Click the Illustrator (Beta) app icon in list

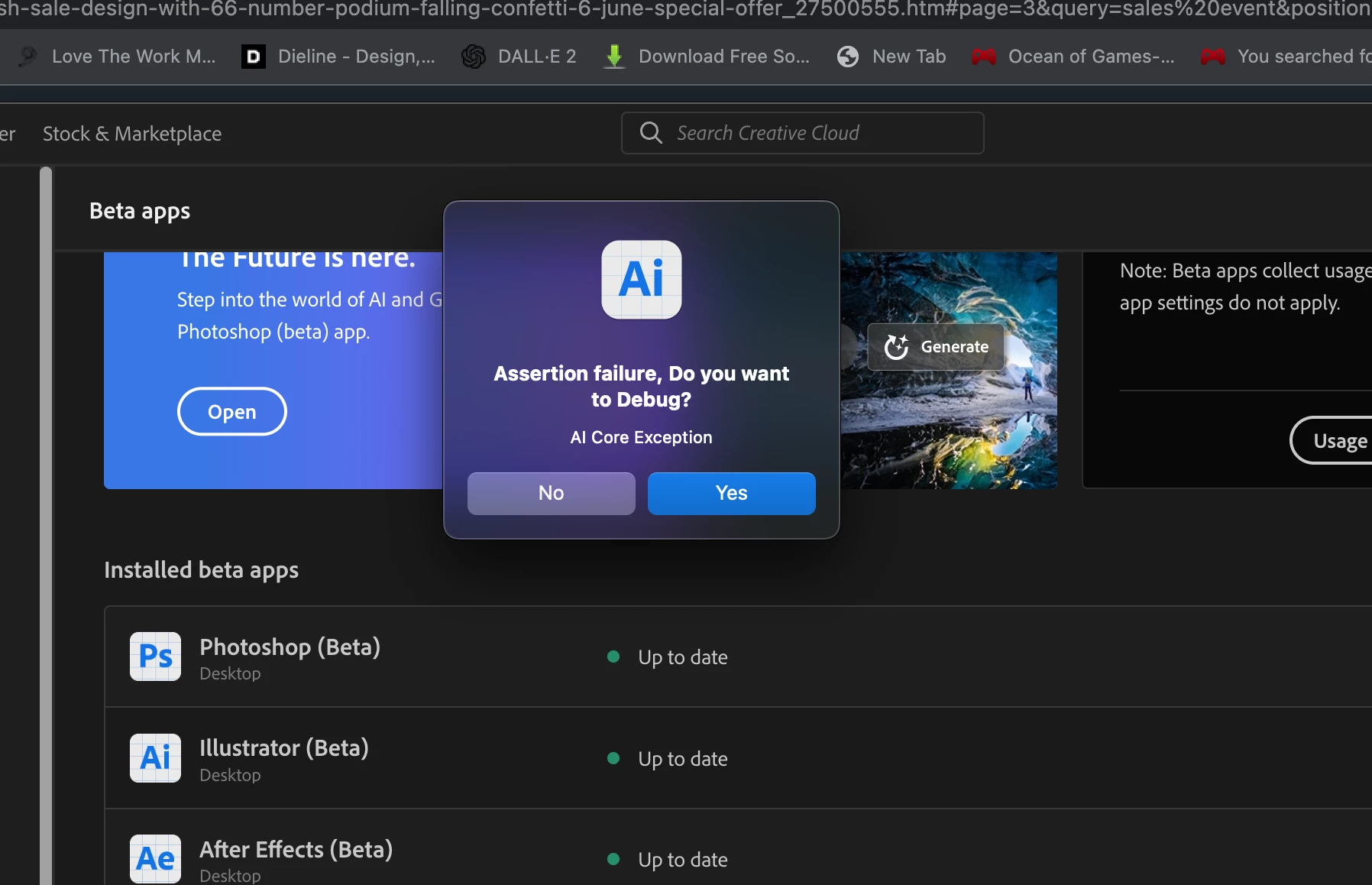click(x=156, y=757)
